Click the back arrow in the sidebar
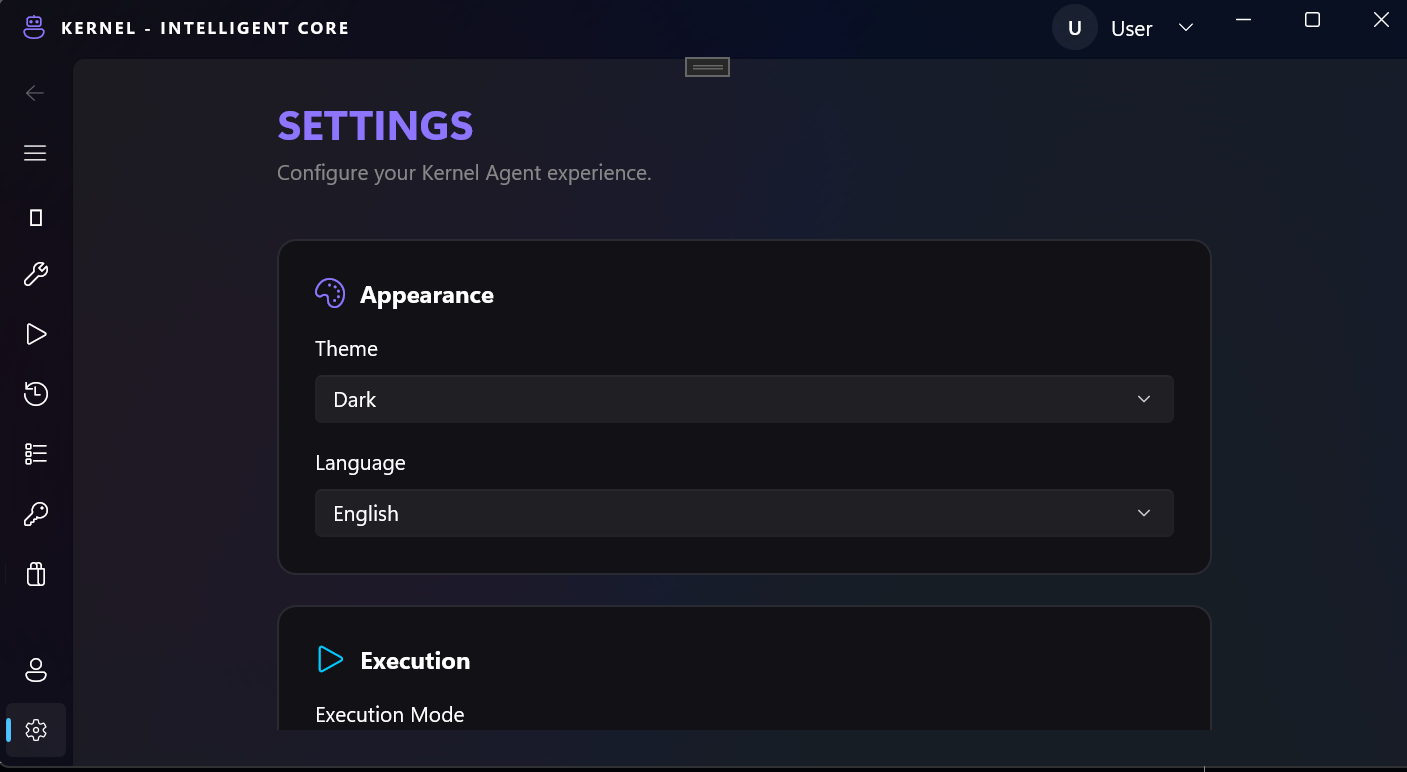 (35, 93)
